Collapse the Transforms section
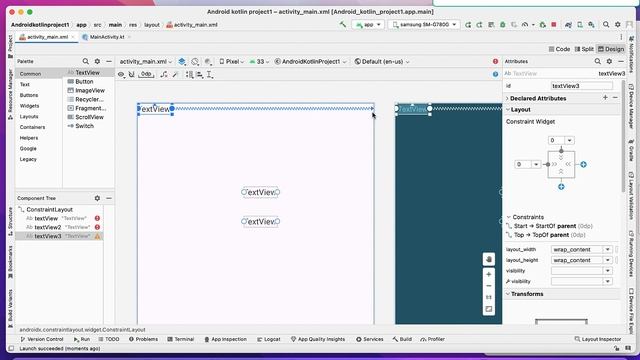 point(508,294)
